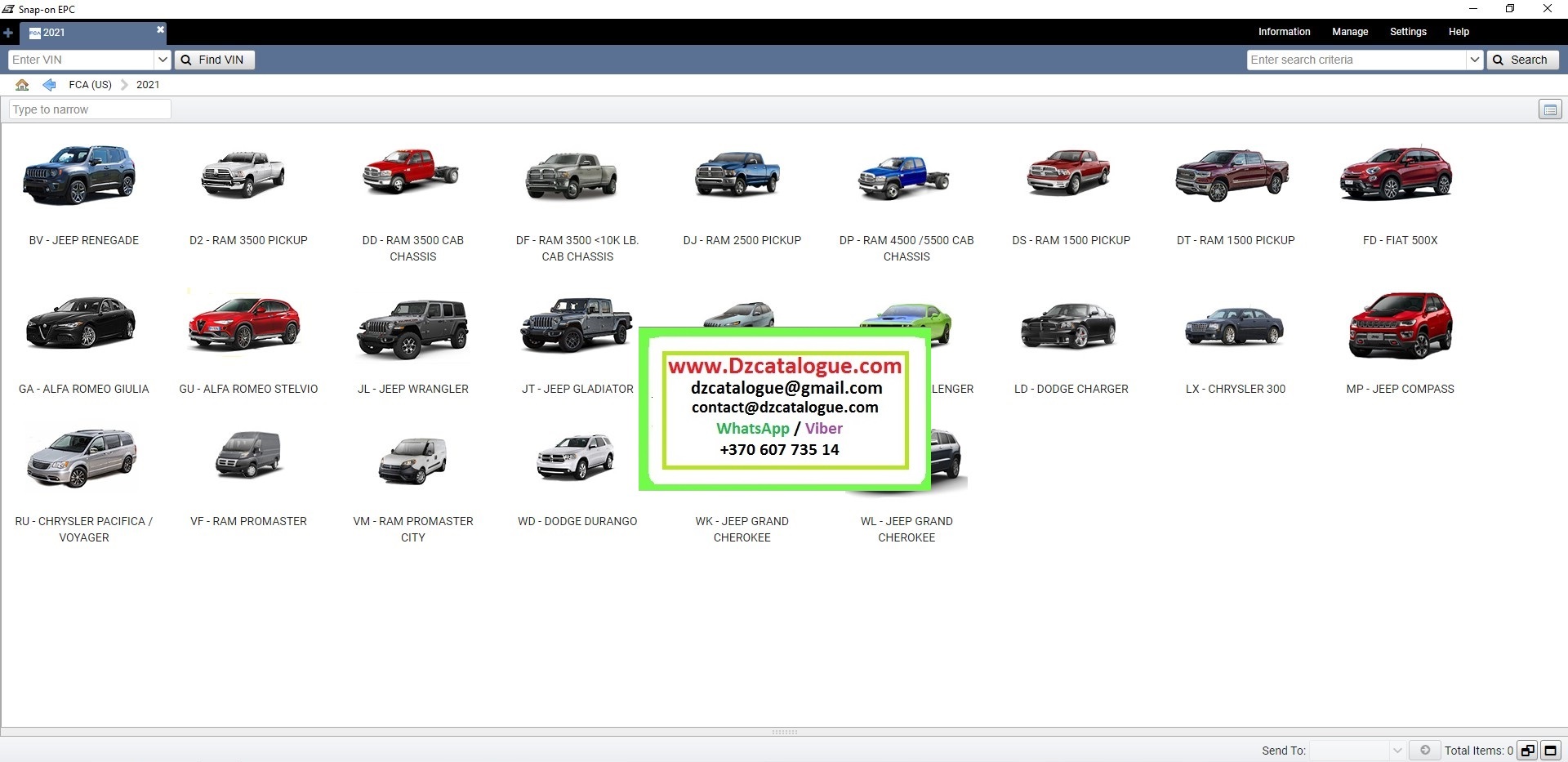Open the D2 RAM 3500 Pickup thumbnail
The image size is (1568, 762).
click(x=243, y=175)
